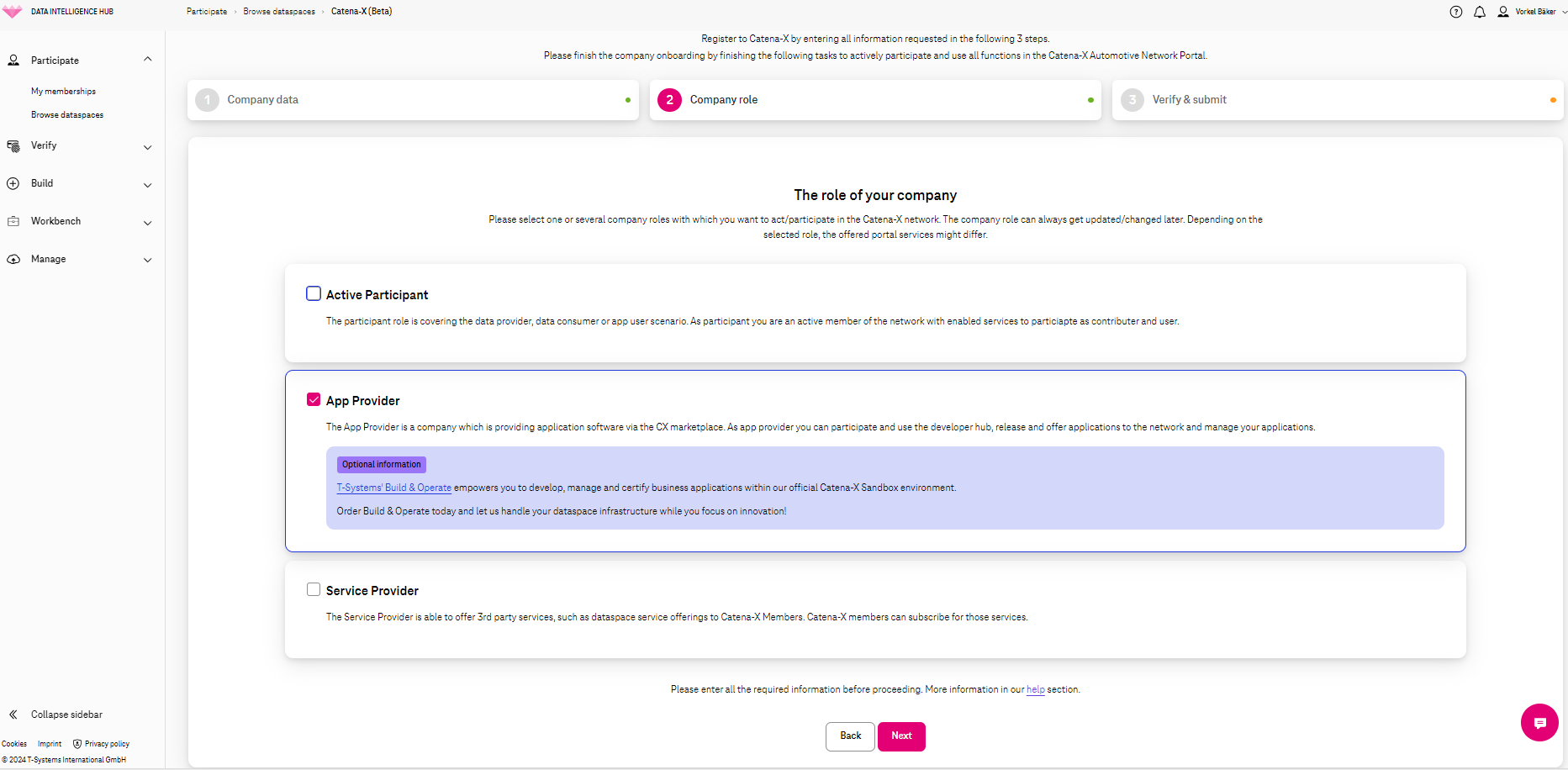Switch to step 2 Company role
This screenshot has height=770, width=1568.
[x=875, y=100]
